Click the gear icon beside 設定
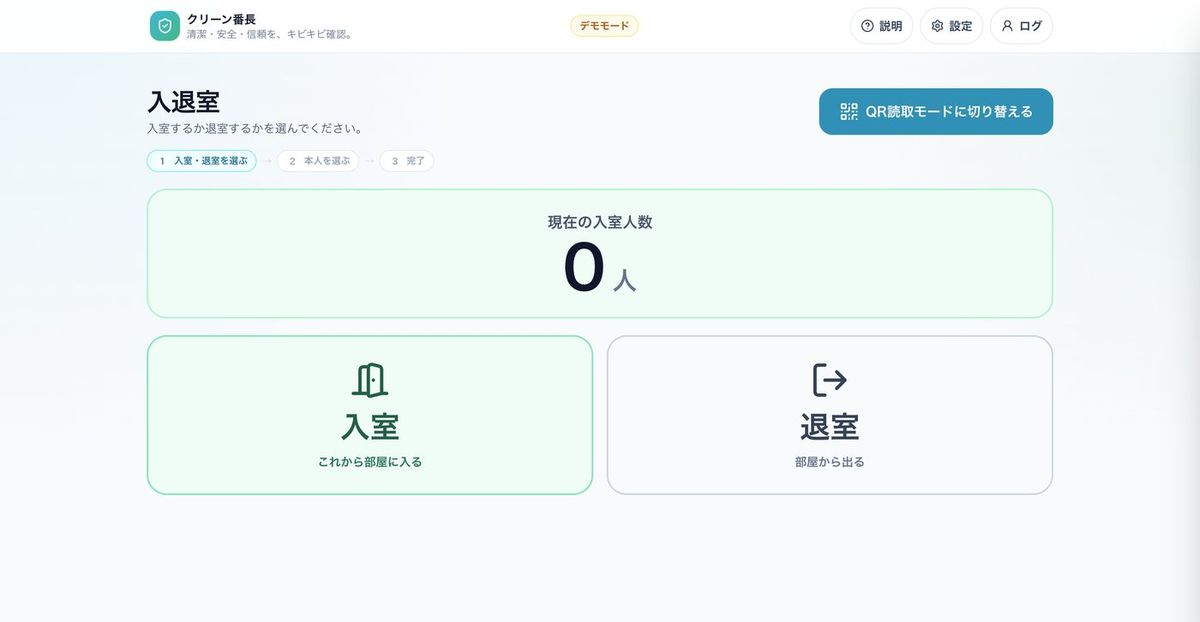The height and width of the screenshot is (622, 1200). coord(937,26)
